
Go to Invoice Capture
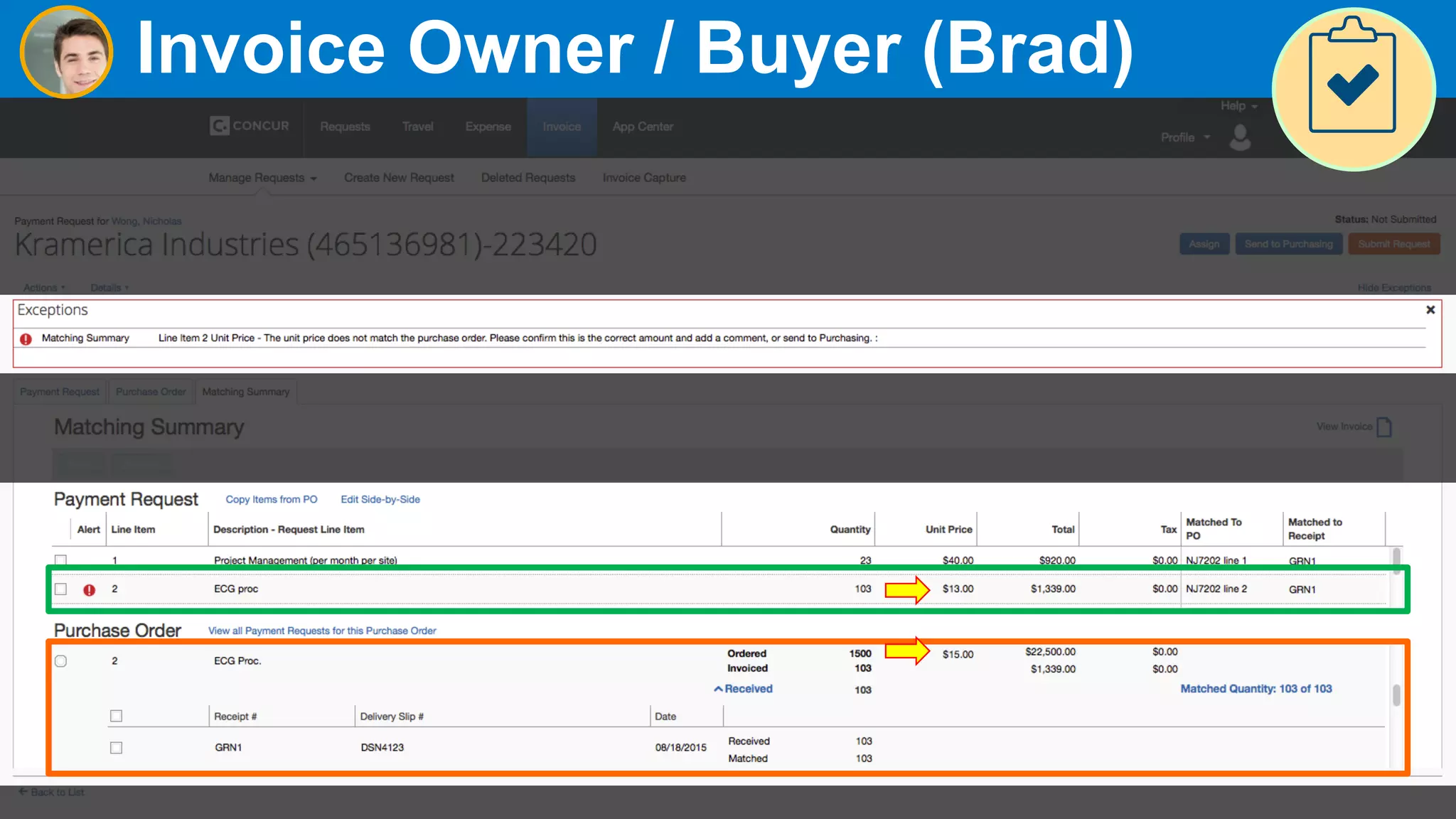[x=644, y=178]
